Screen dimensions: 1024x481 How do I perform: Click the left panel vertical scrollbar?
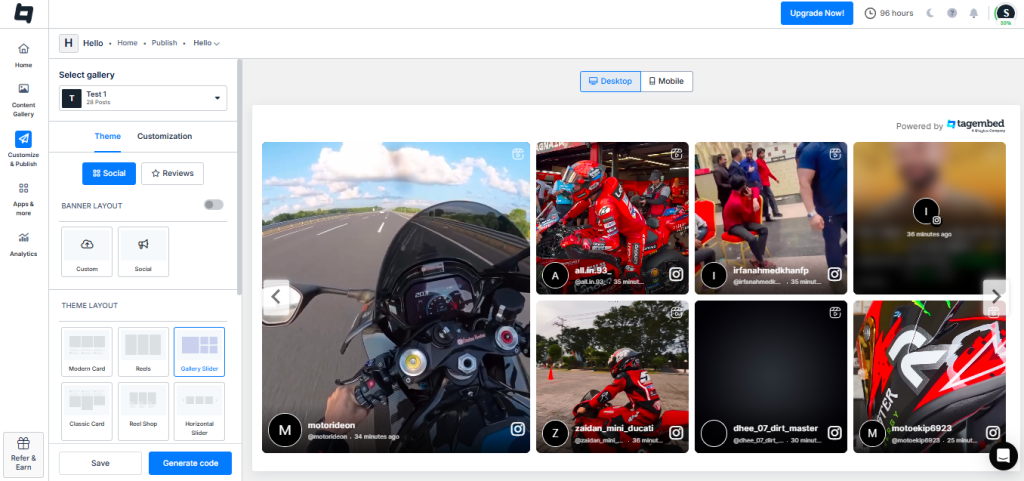coord(239,180)
